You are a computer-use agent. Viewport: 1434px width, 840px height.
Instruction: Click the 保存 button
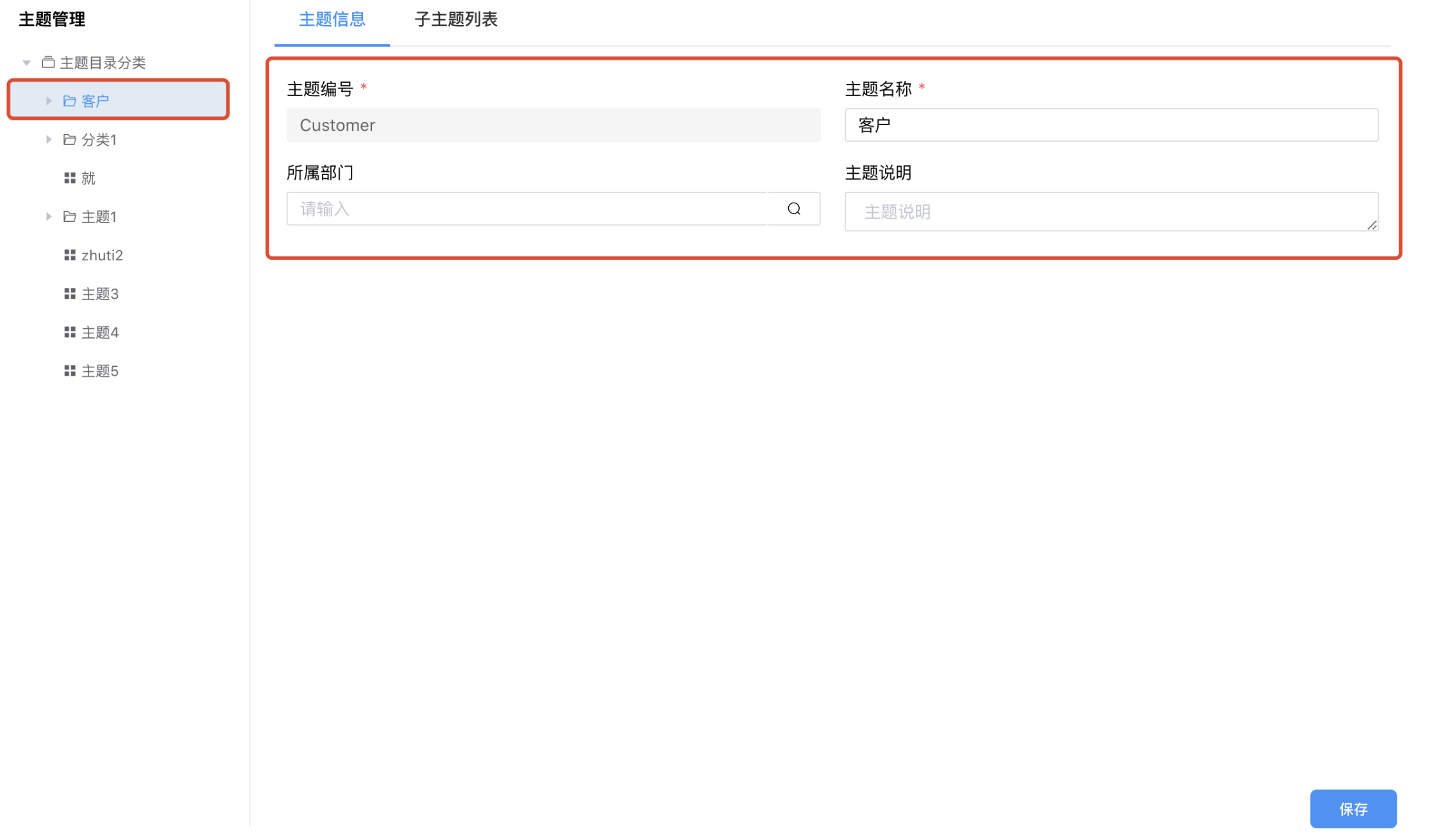(x=1353, y=809)
